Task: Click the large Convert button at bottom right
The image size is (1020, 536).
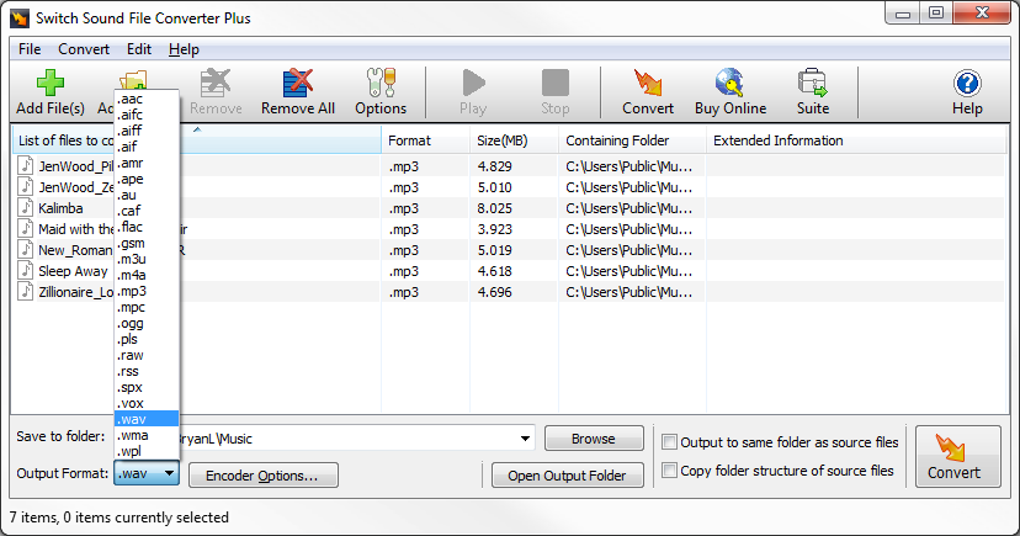Action: [x=958, y=457]
